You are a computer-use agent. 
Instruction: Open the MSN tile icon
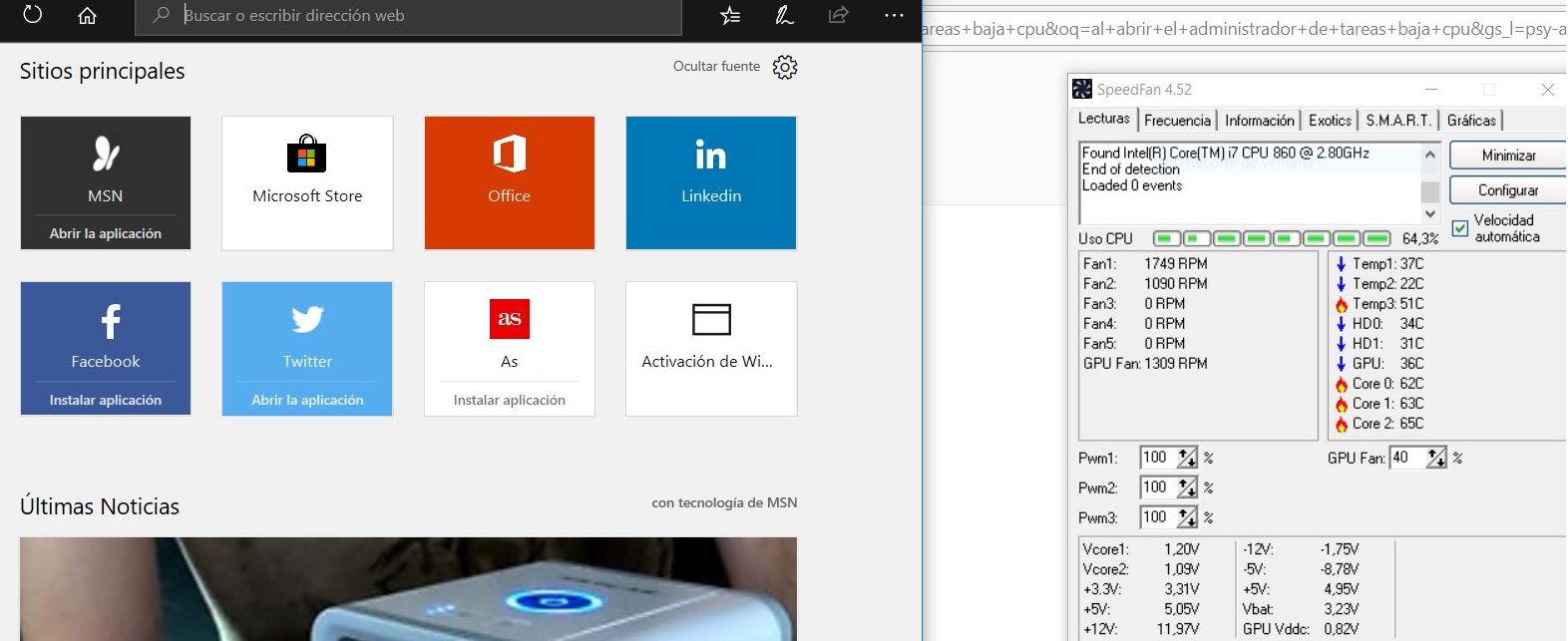click(106, 154)
